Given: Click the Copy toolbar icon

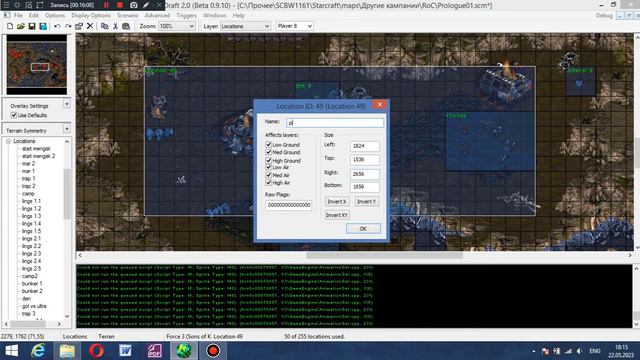Looking at the screenshot, I should pos(104,27).
